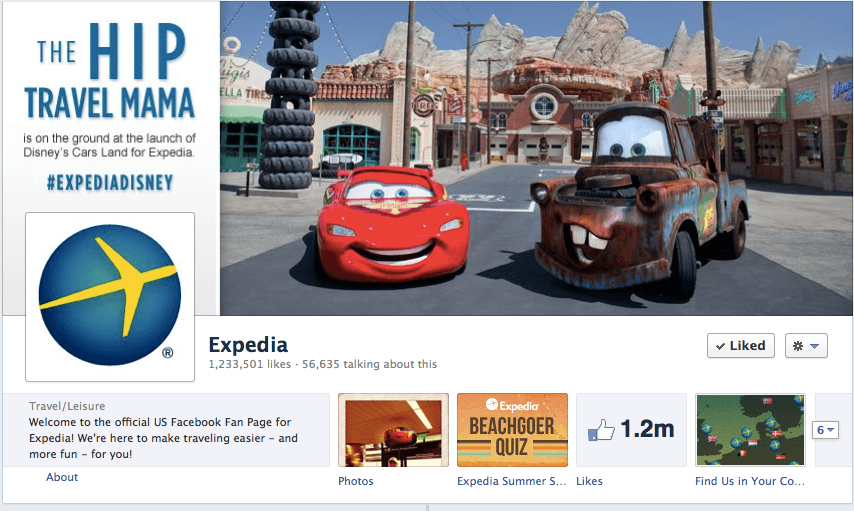Image resolution: width=854 pixels, height=511 pixels.
Task: Click the #EXPEDIADISNEY hashtag on cover
Action: (x=110, y=182)
